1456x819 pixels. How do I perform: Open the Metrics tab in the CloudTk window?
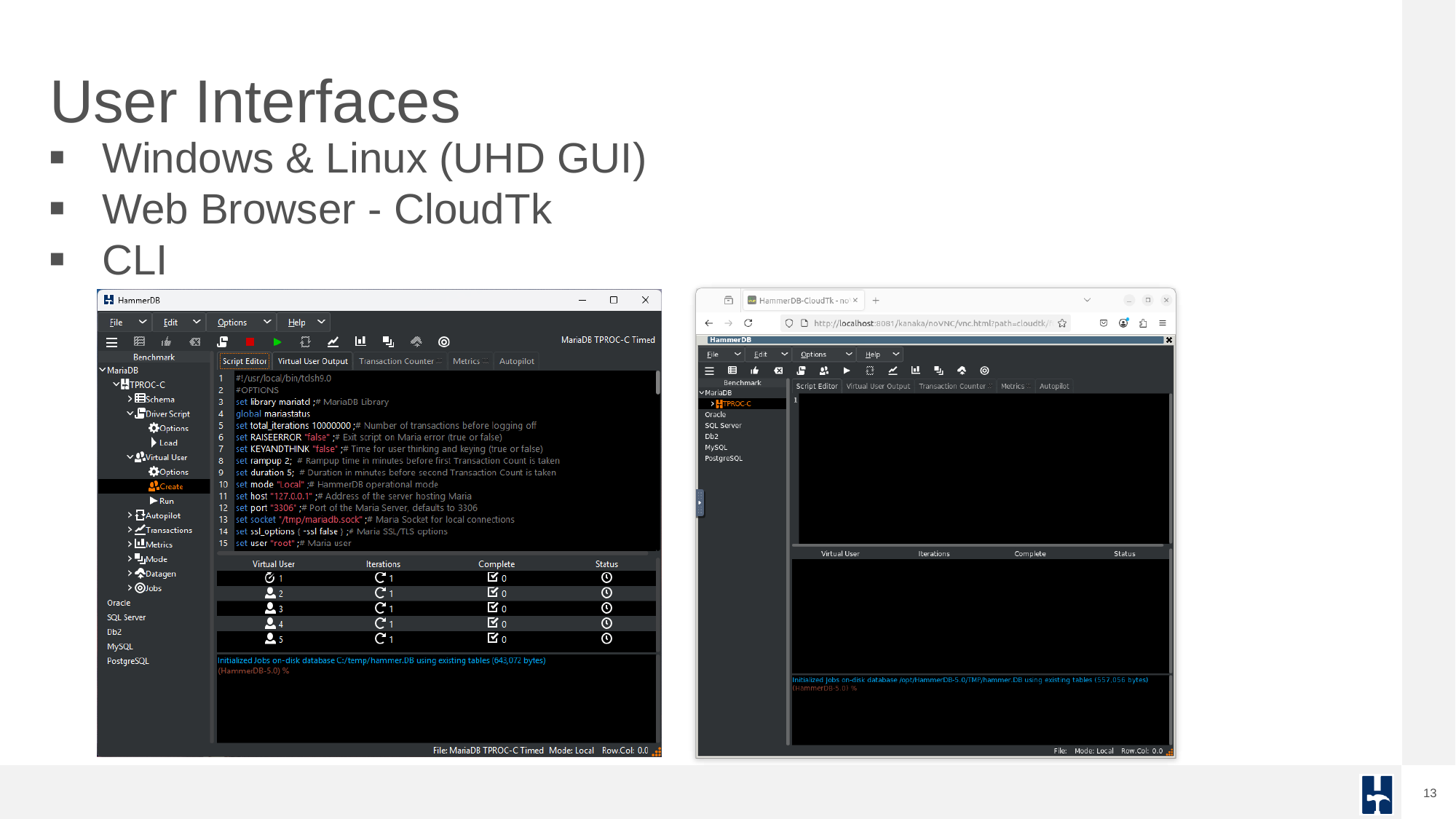1014,387
